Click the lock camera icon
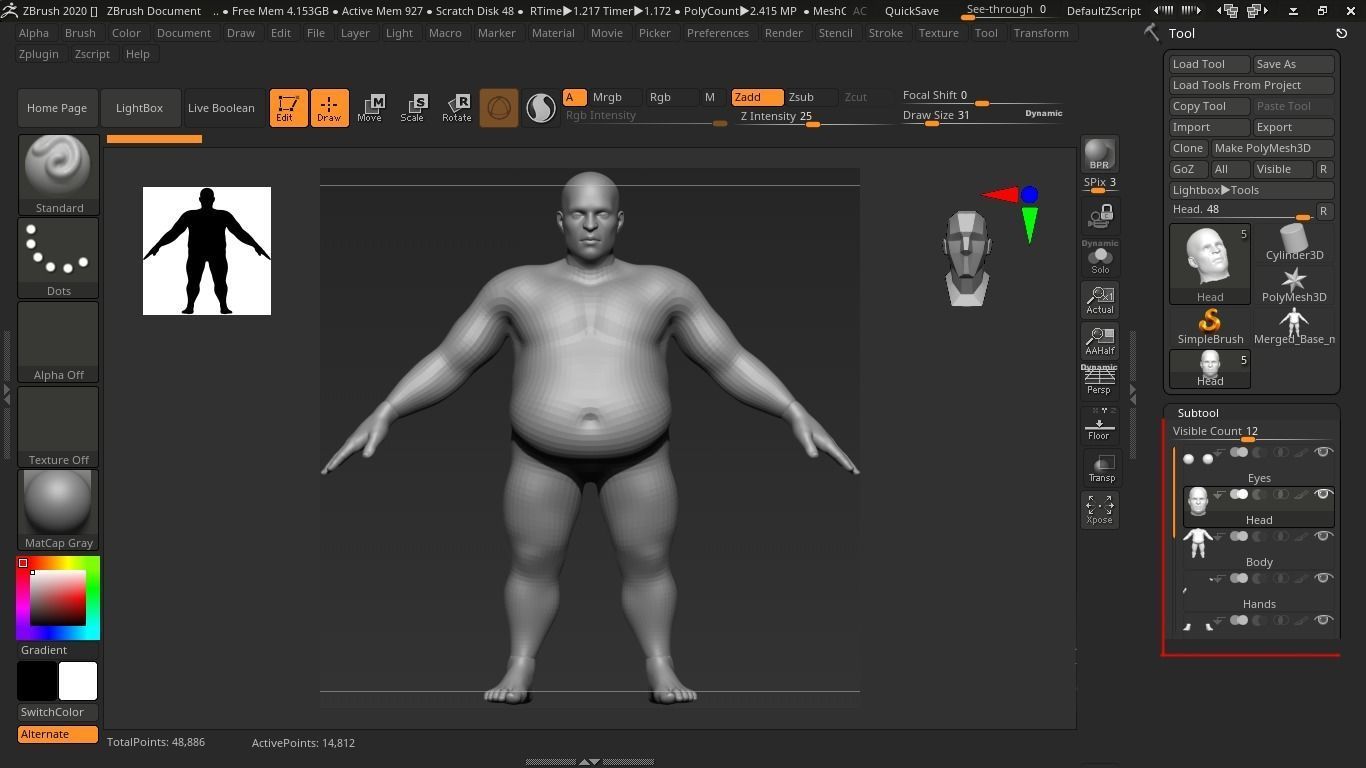The image size is (1366, 768). (x=1100, y=216)
